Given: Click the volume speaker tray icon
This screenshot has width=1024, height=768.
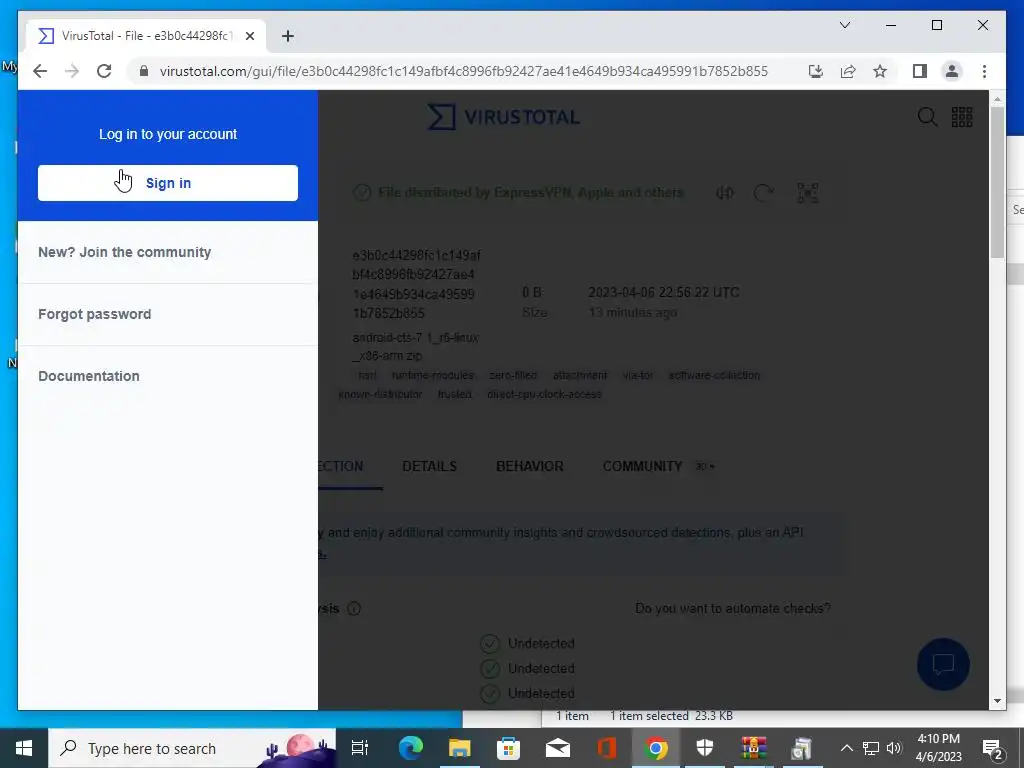Looking at the screenshot, I should pyautogui.click(x=894, y=748).
